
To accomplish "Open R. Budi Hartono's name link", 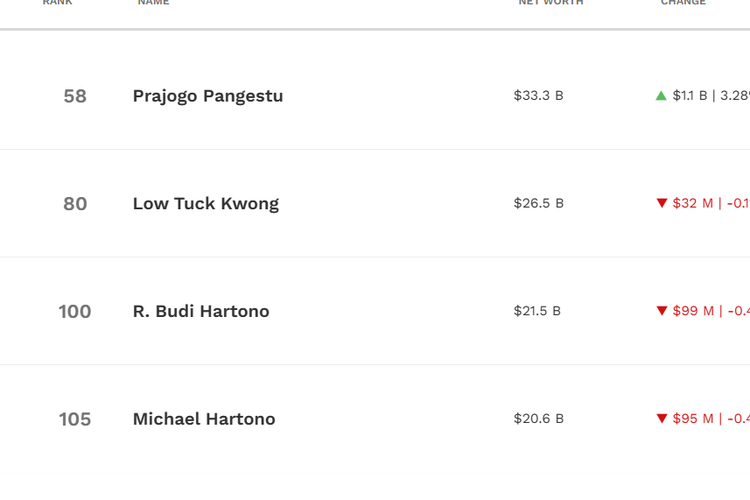I will click(201, 311).
